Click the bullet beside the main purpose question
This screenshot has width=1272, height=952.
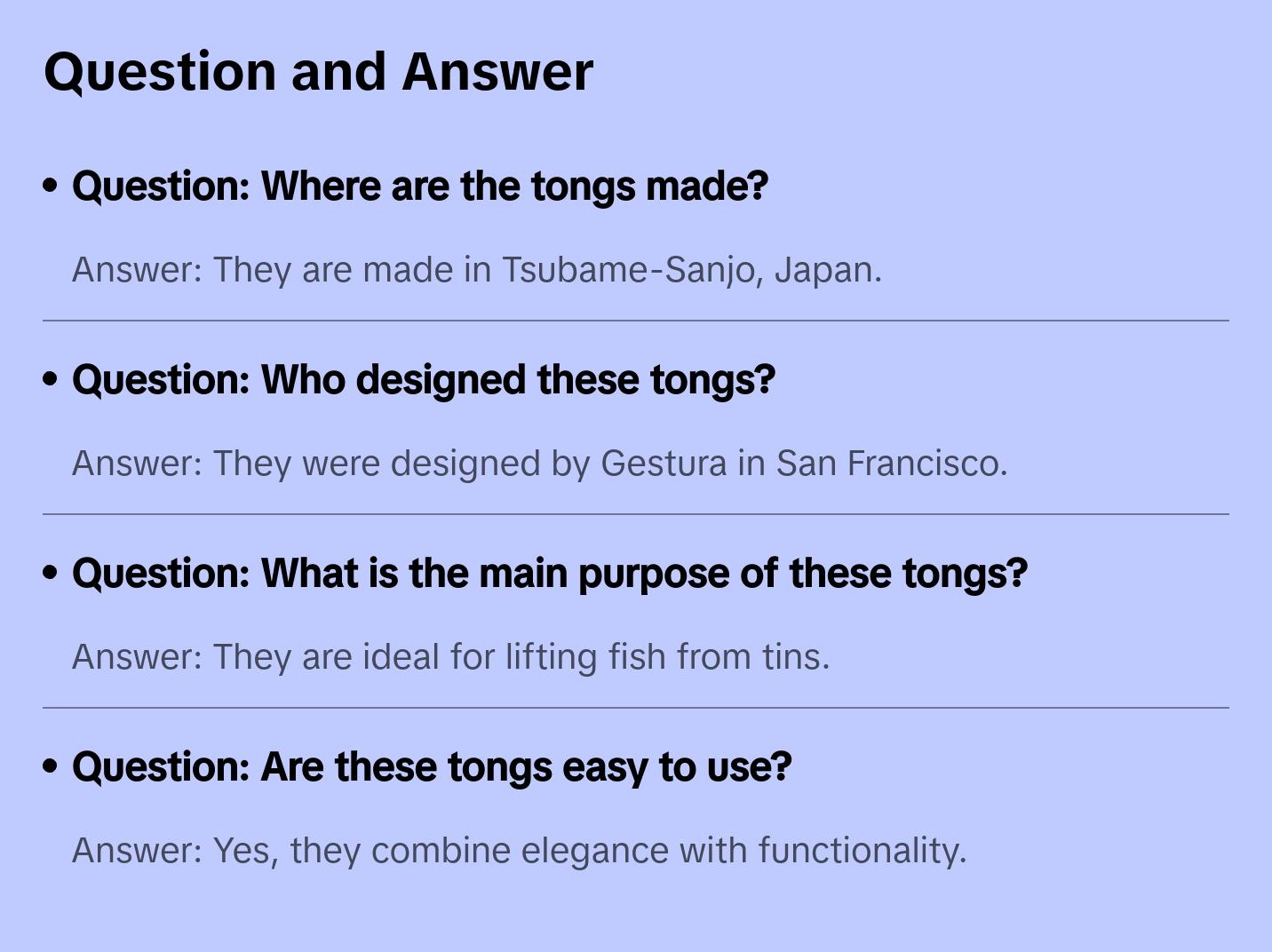(51, 574)
